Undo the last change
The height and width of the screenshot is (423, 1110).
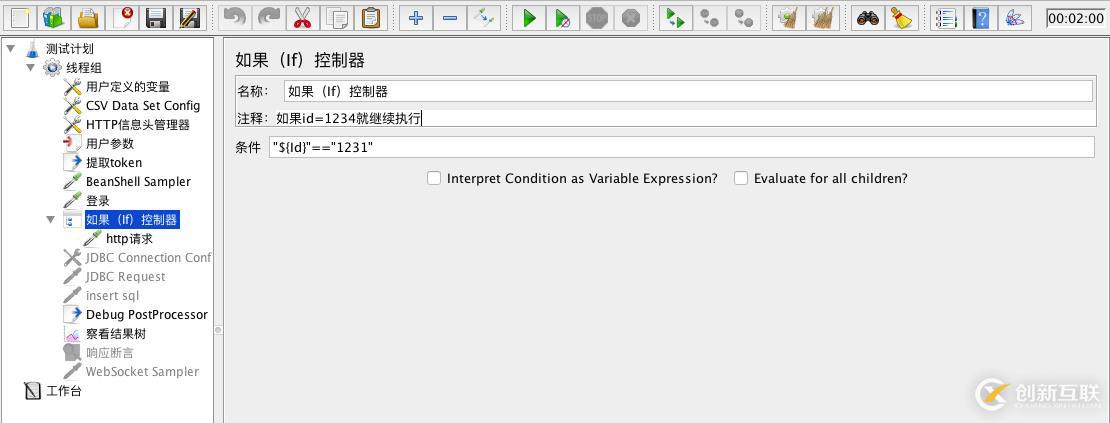[x=235, y=18]
